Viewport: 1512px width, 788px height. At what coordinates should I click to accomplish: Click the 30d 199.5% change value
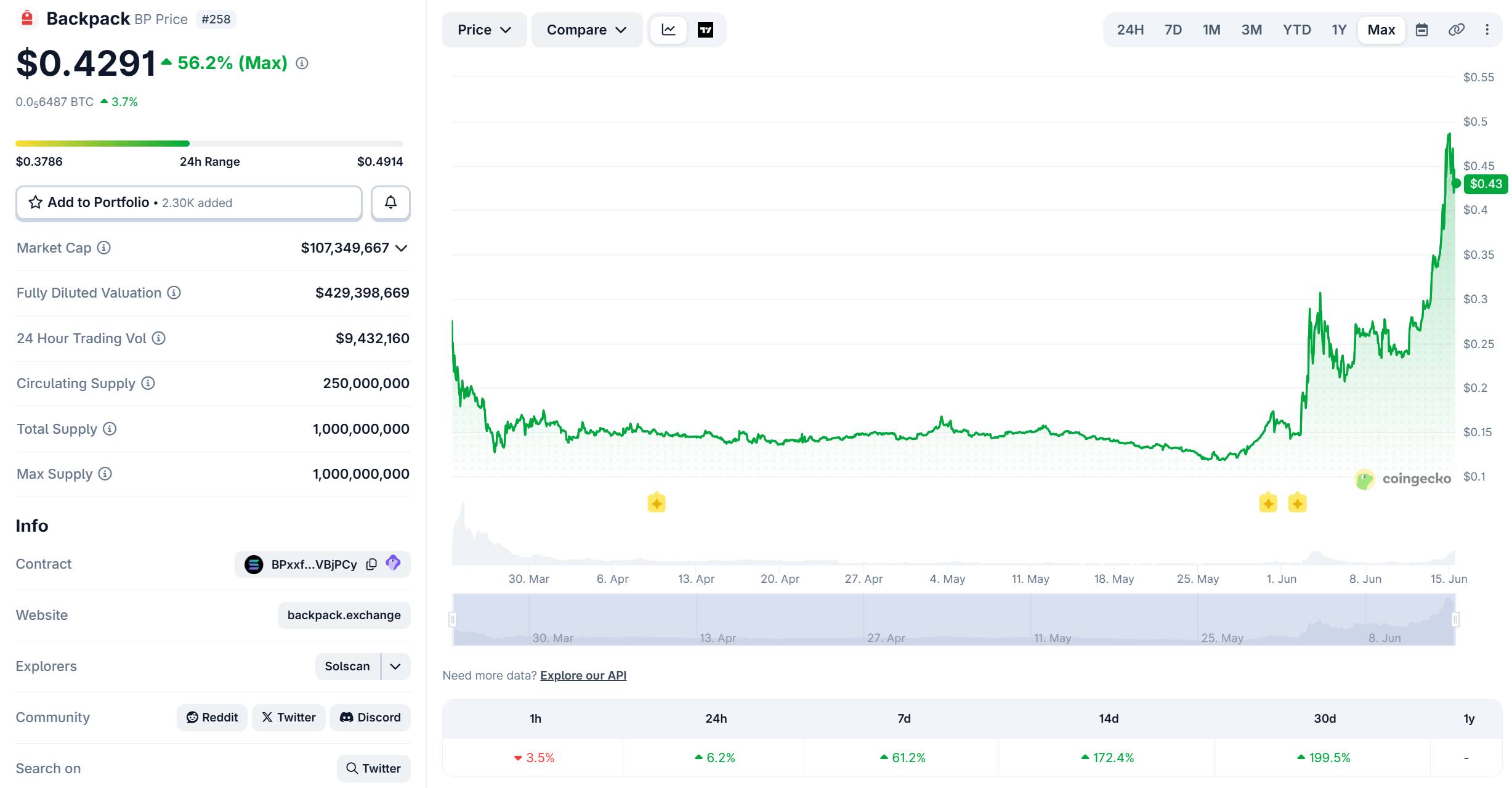1324,758
